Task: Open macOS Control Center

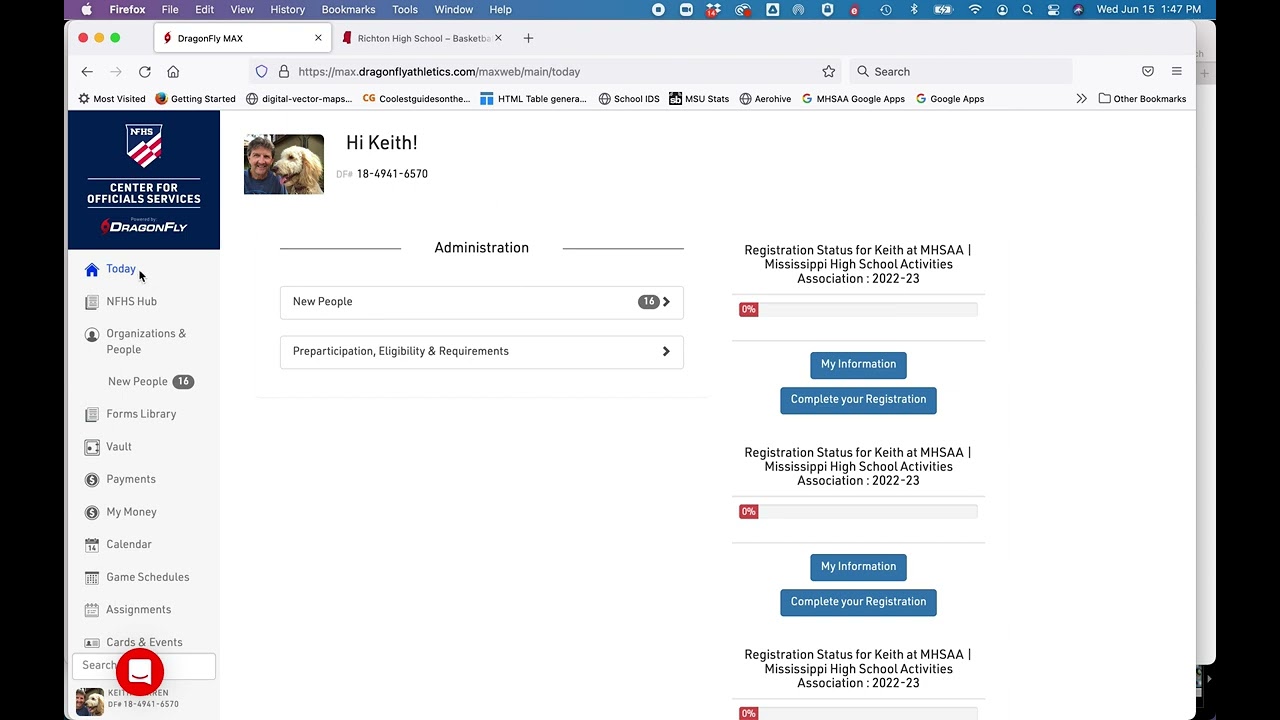Action: point(1053,10)
